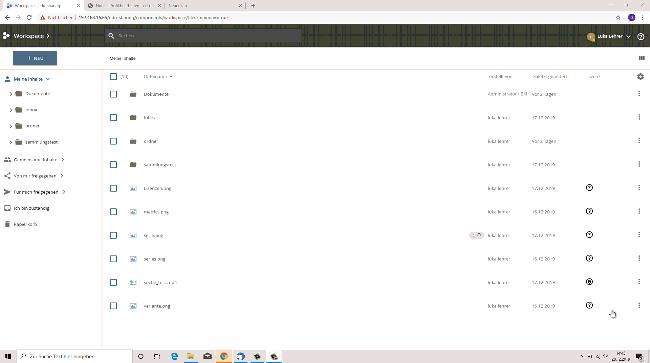Switch to the third browser tab
Image resolution: width=650 pixels, height=363 pixels.
(x=205, y=6)
